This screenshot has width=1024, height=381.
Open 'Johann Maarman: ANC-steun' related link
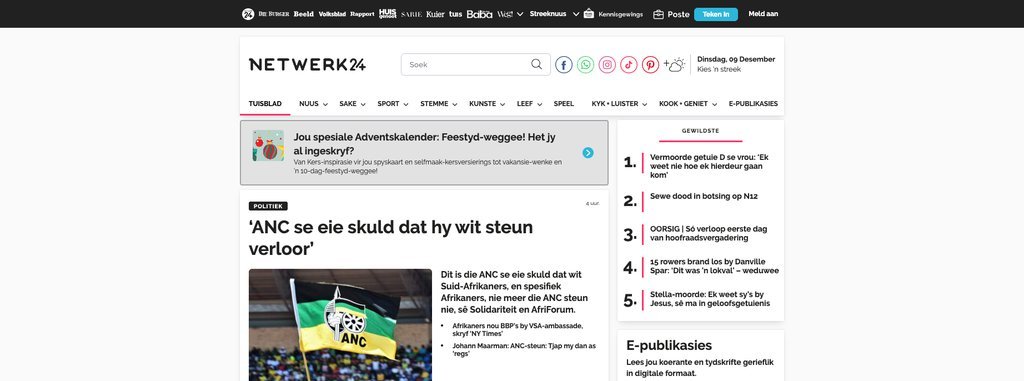524,350
